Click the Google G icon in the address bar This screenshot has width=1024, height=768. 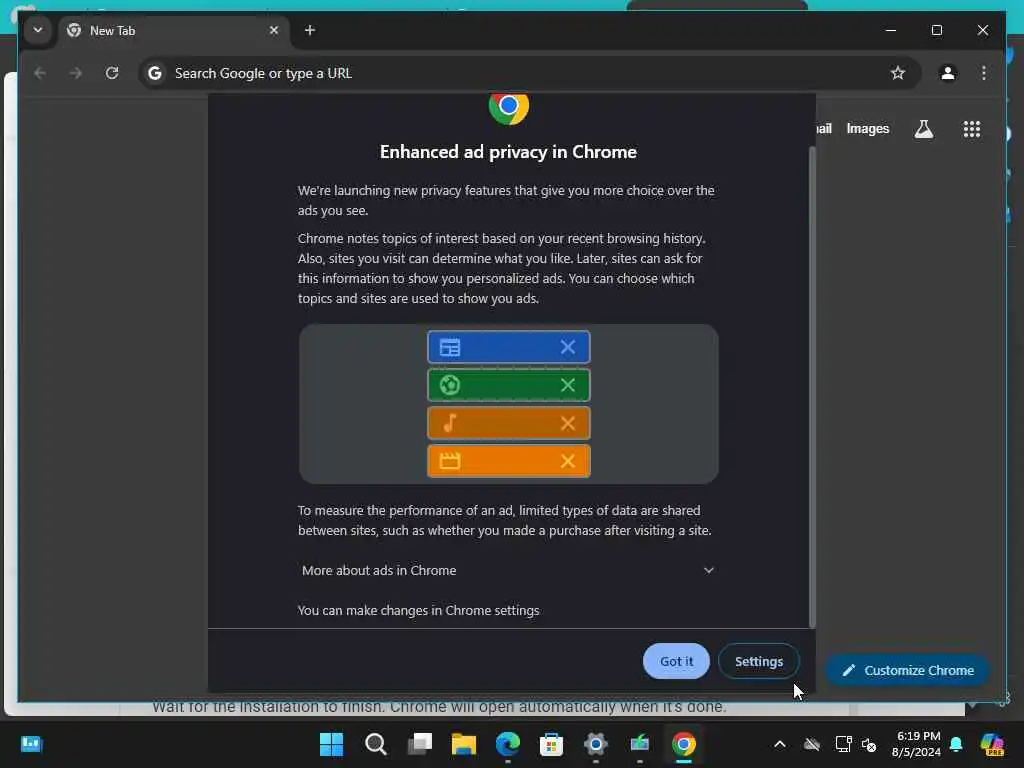point(155,73)
